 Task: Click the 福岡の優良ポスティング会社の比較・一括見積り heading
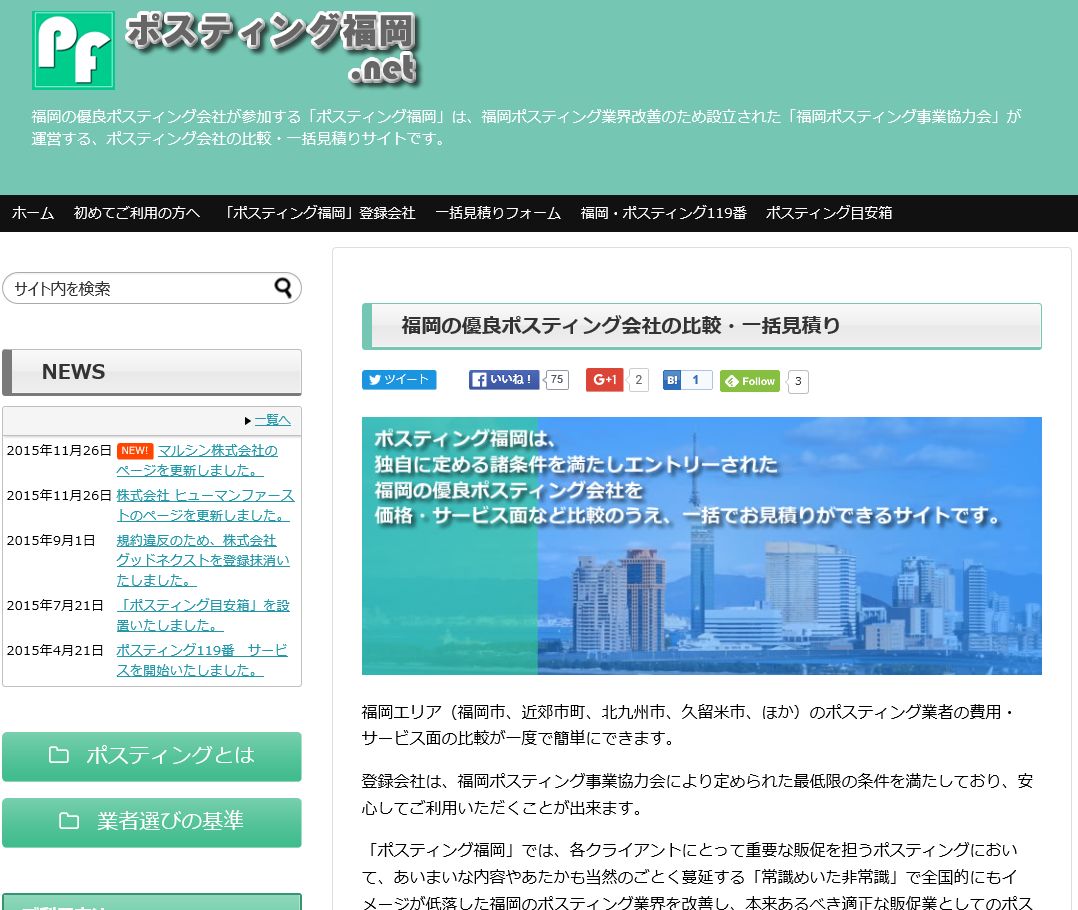coord(701,326)
